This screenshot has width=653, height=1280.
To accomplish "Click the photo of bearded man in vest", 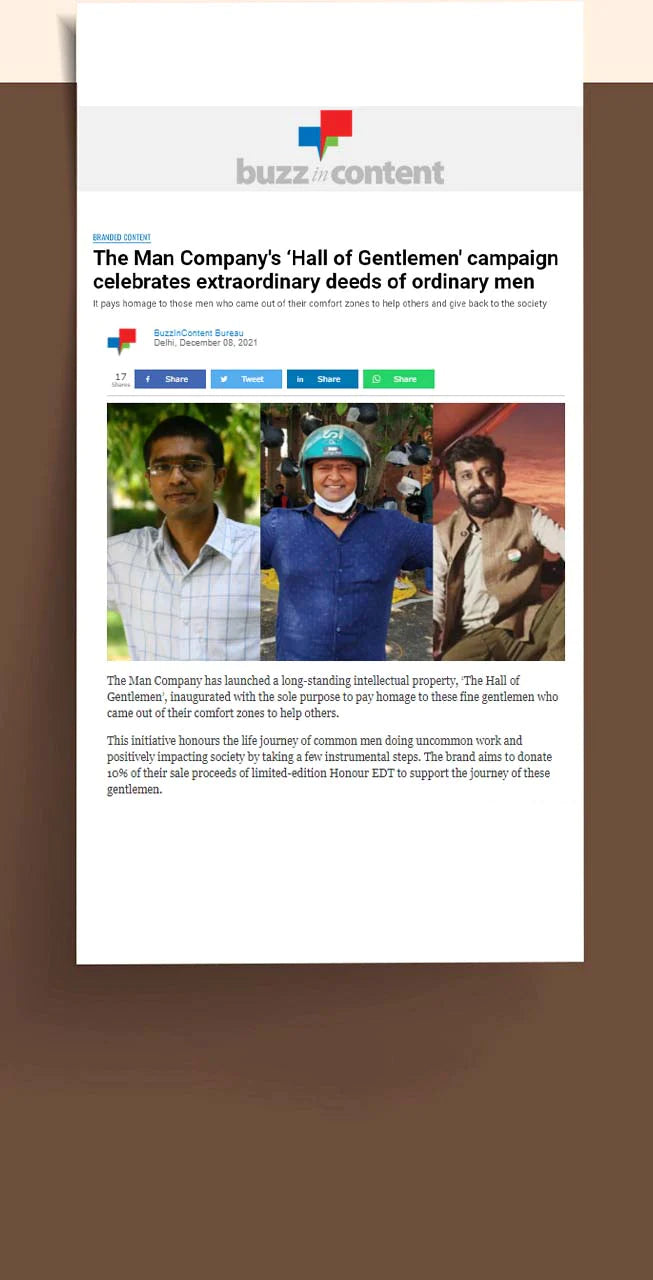I will 499,532.
